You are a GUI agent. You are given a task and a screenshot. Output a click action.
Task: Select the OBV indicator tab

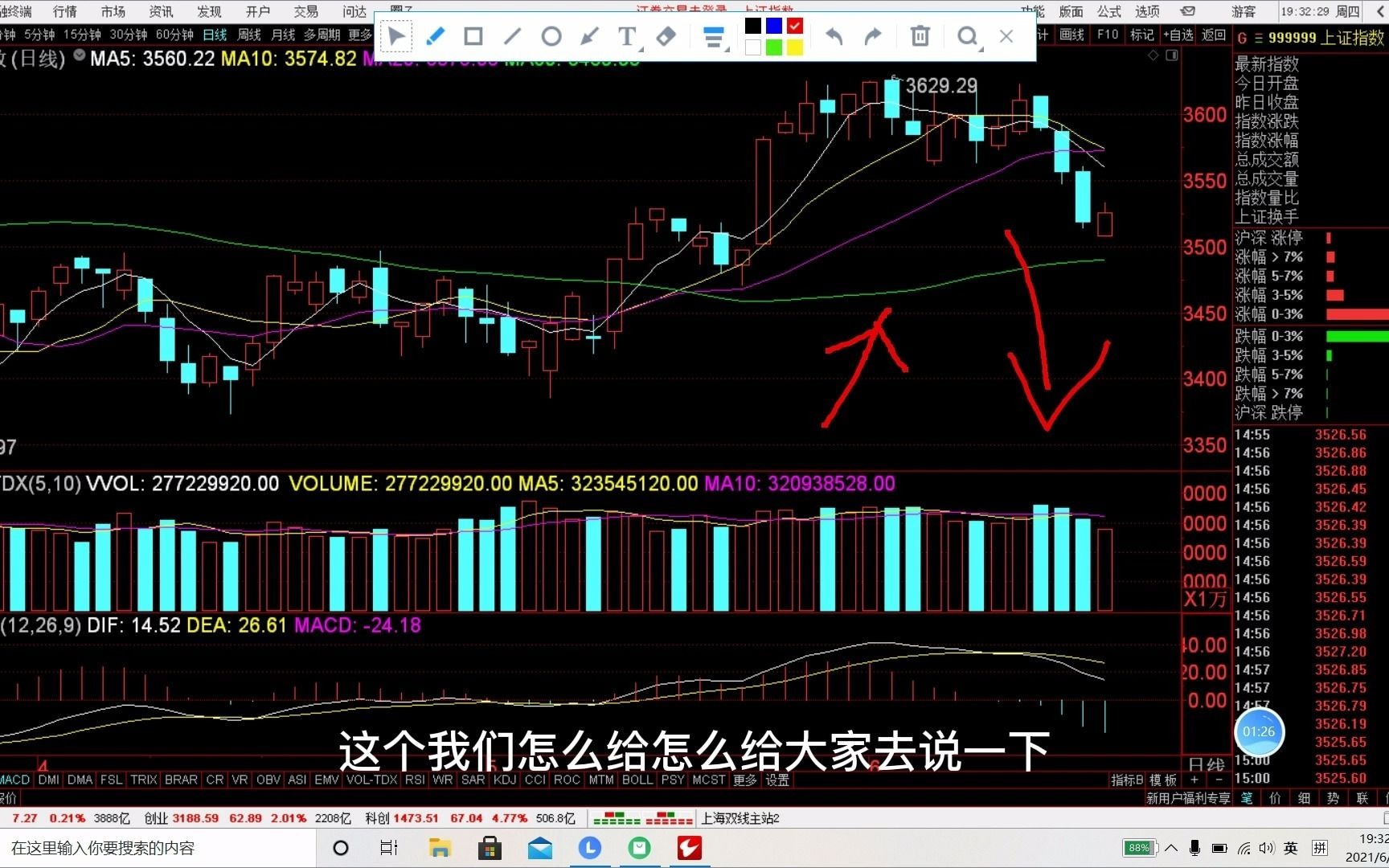pos(268,780)
